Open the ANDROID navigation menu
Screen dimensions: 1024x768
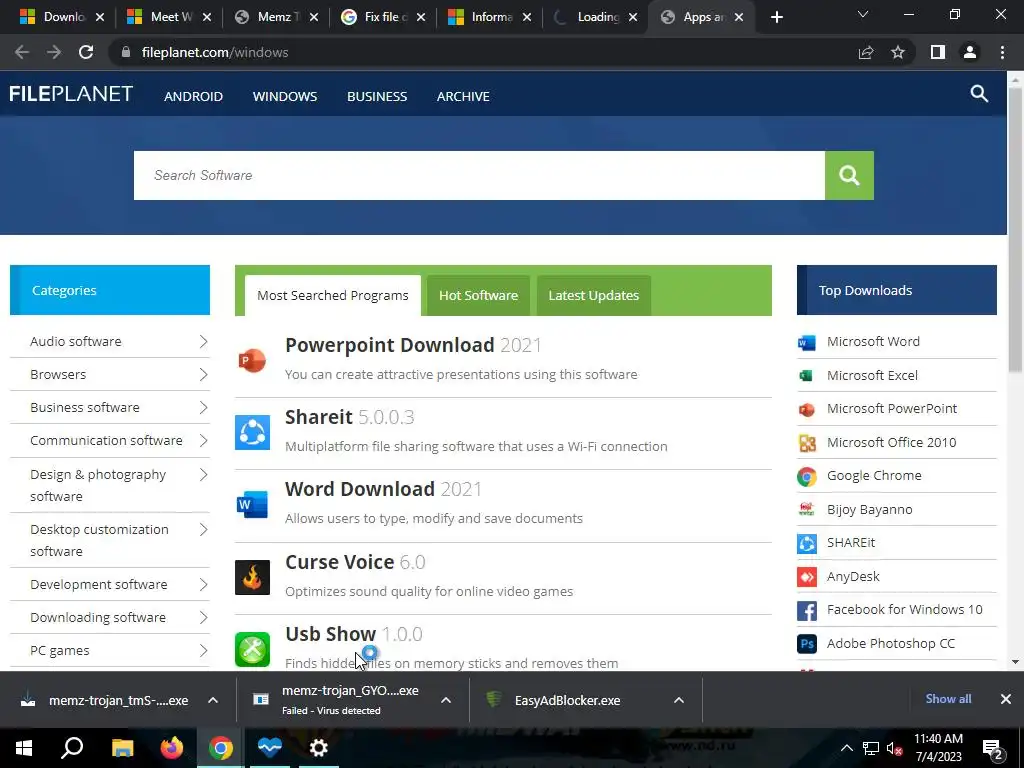point(193,96)
